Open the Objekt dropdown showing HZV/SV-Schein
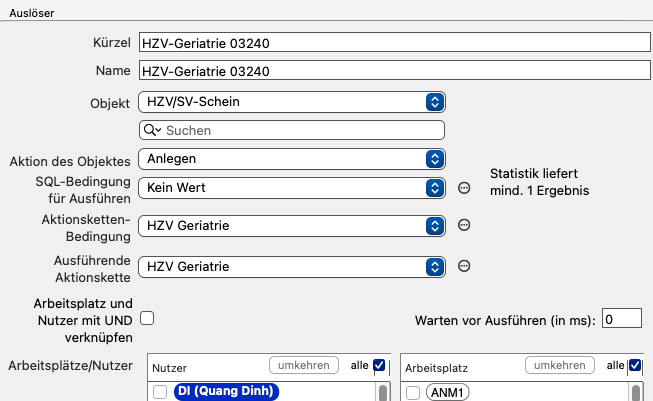The height and width of the screenshot is (401, 653). tap(292, 102)
